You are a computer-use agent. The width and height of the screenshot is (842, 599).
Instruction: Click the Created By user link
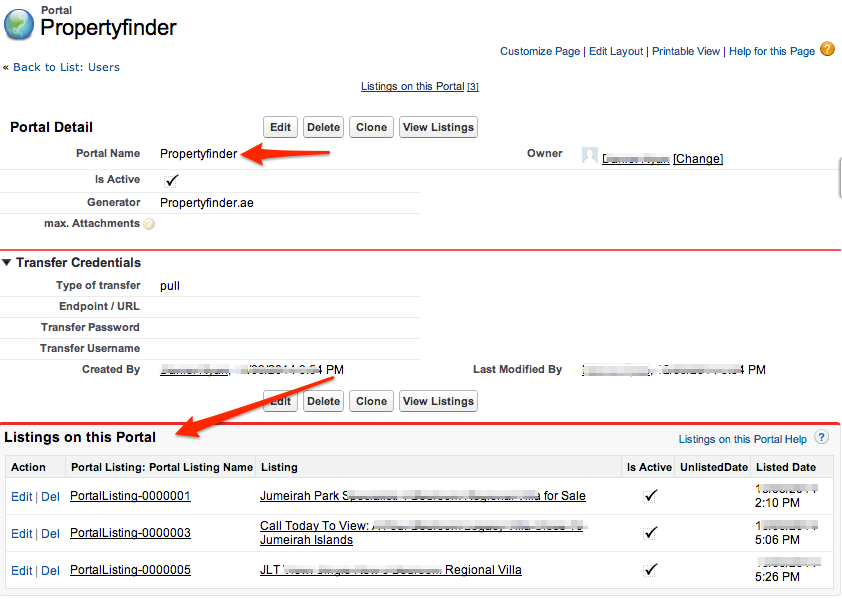(x=195, y=370)
